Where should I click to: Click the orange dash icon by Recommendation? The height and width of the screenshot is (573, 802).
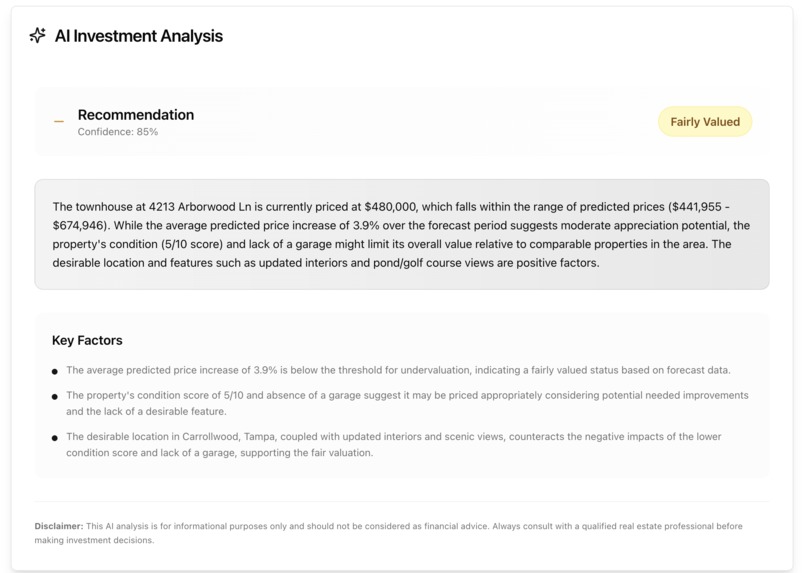click(59, 122)
